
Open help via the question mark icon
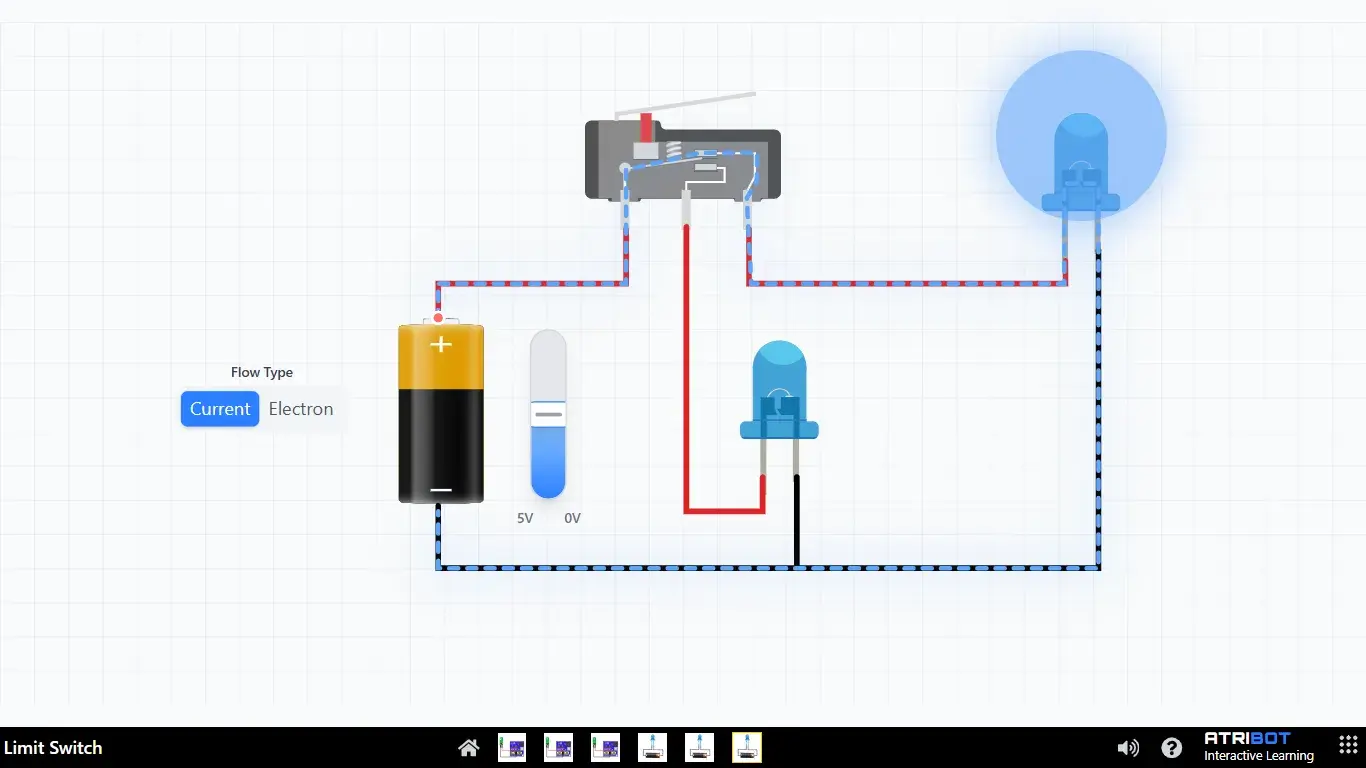1171,748
